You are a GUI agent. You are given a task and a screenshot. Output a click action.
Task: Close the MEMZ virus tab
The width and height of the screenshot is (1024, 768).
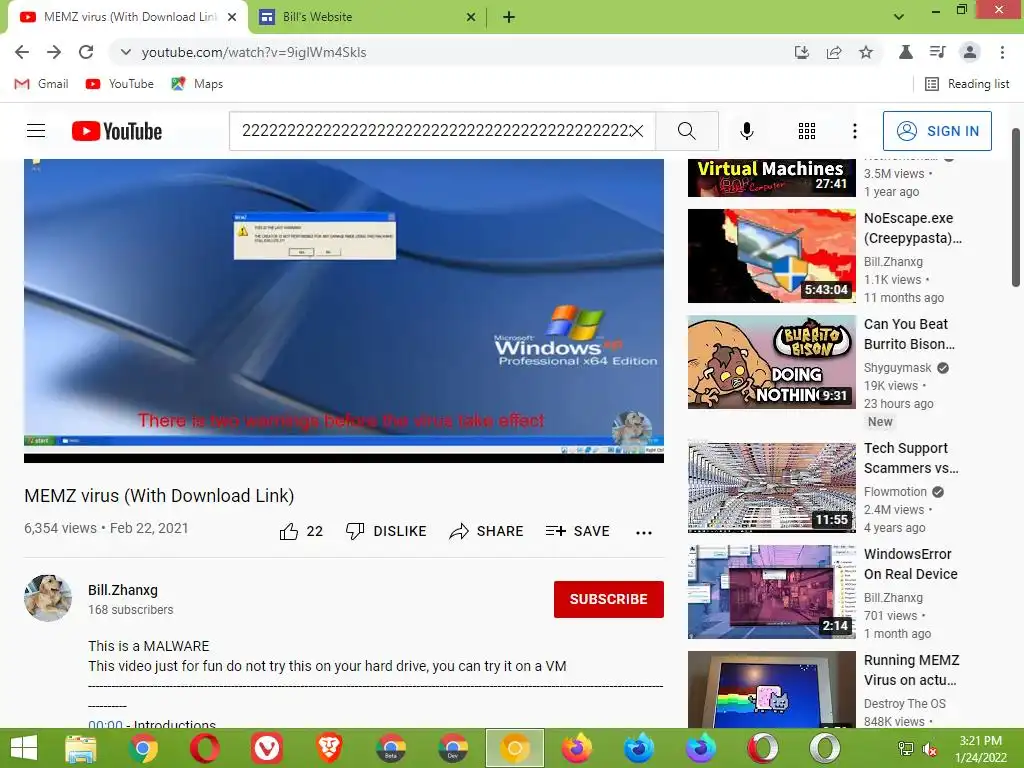click(x=232, y=17)
